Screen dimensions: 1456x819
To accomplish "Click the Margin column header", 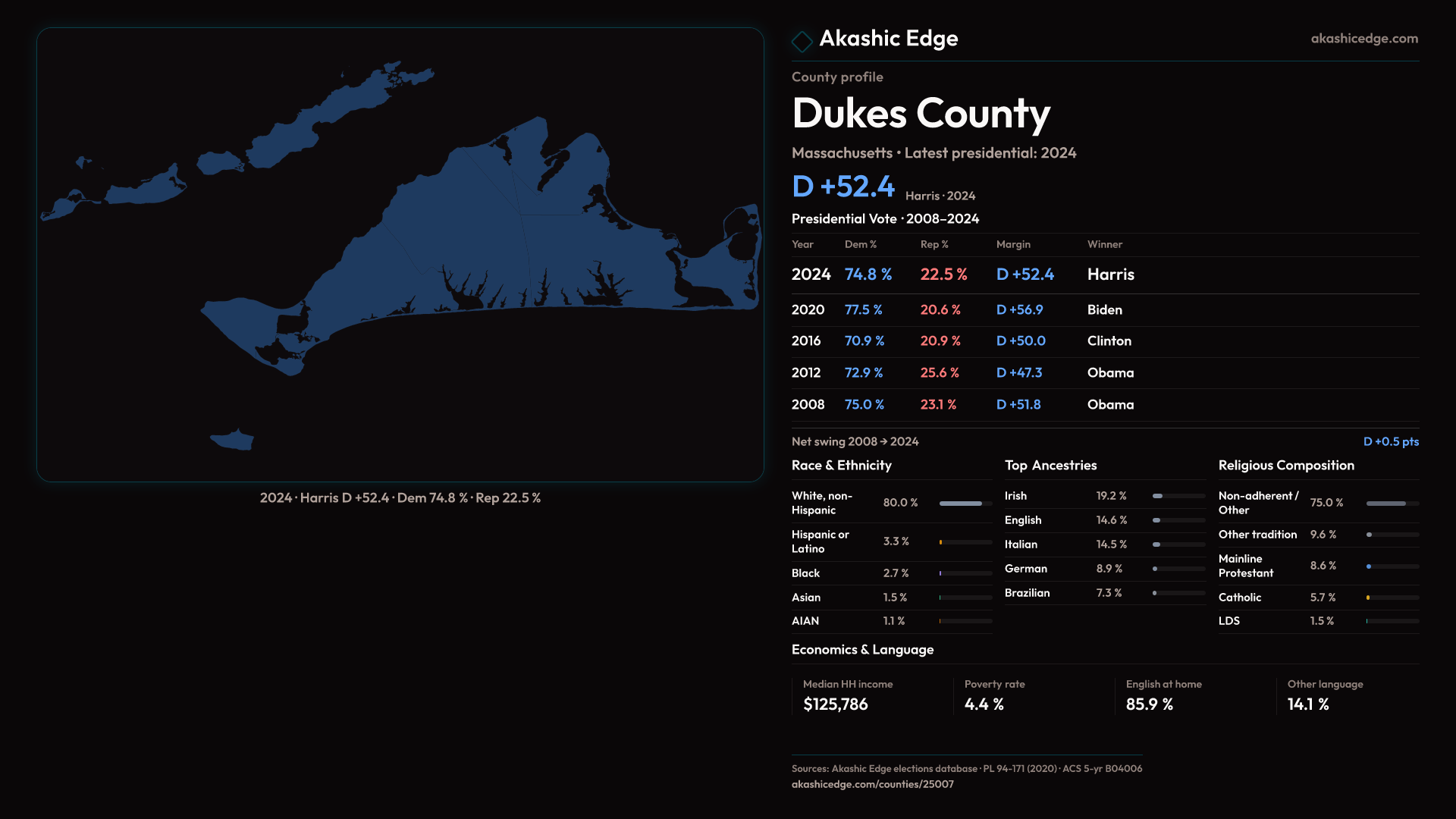I will pyautogui.click(x=1013, y=244).
